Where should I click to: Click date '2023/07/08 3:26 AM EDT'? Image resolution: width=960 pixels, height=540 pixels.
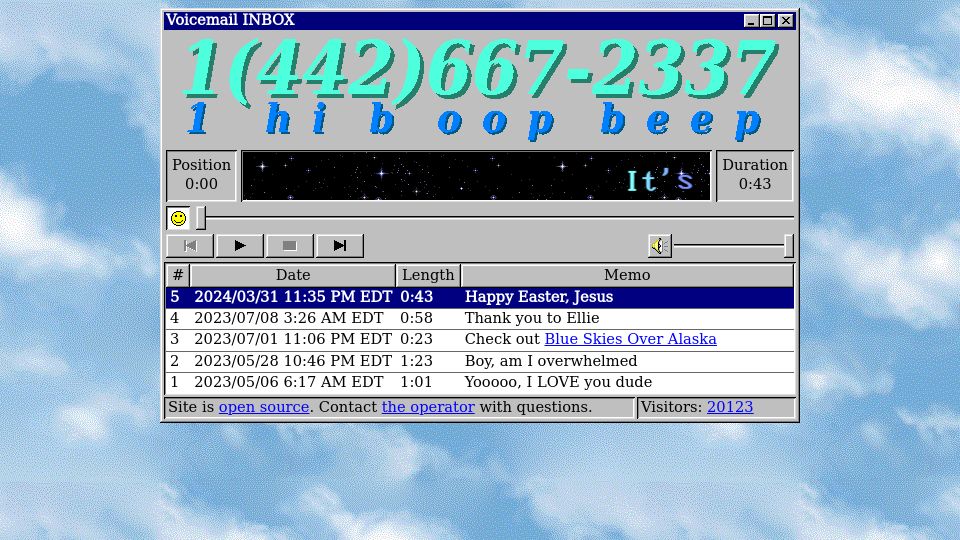pyautogui.click(x=288, y=318)
